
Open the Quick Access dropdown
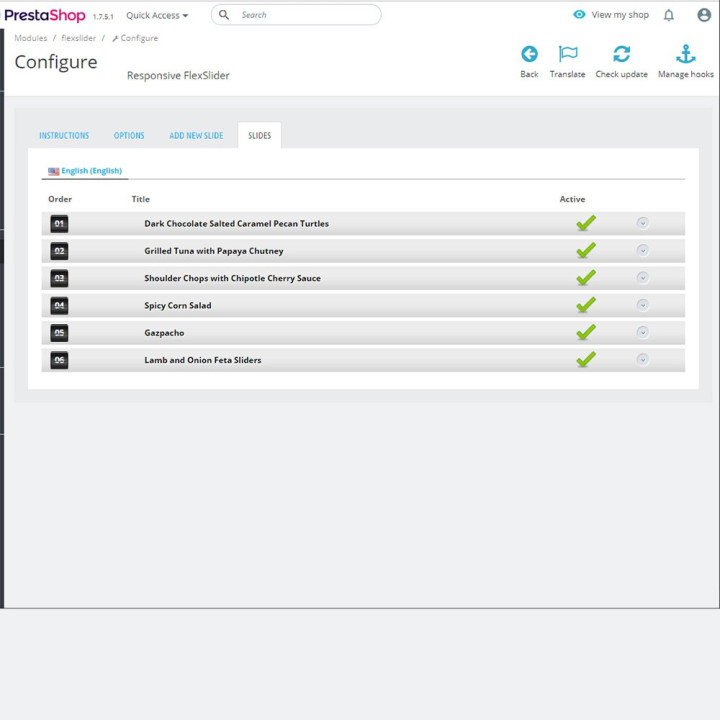157,16
